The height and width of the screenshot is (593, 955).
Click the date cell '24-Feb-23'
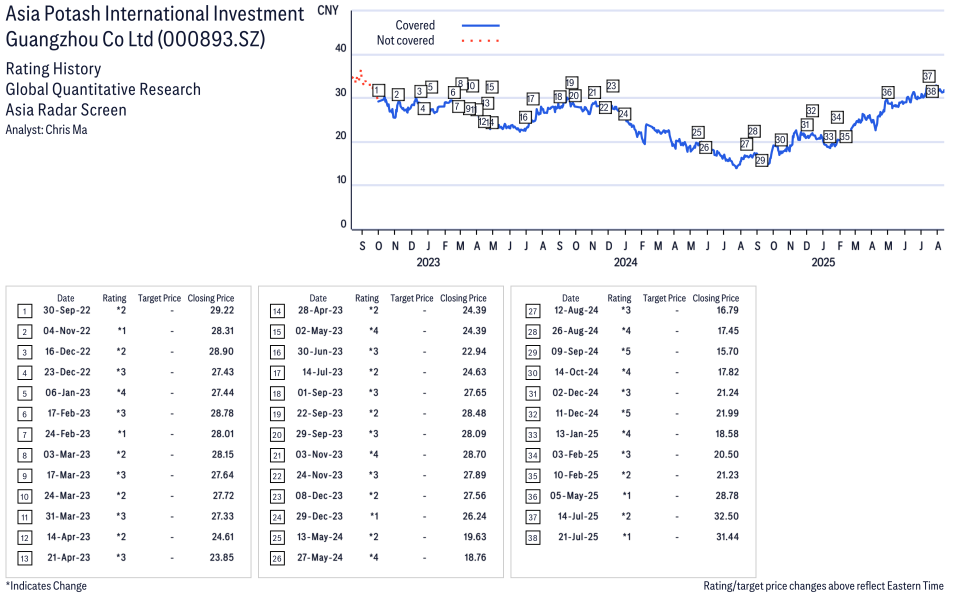(68, 434)
